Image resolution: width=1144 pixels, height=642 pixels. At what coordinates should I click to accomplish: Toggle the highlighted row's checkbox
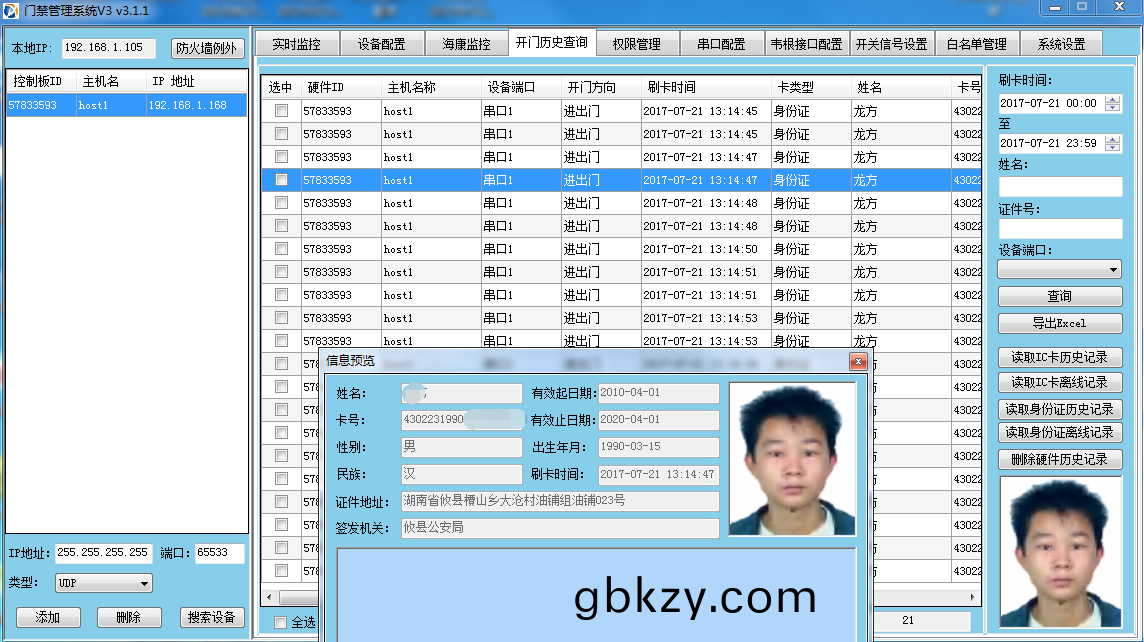click(281, 180)
